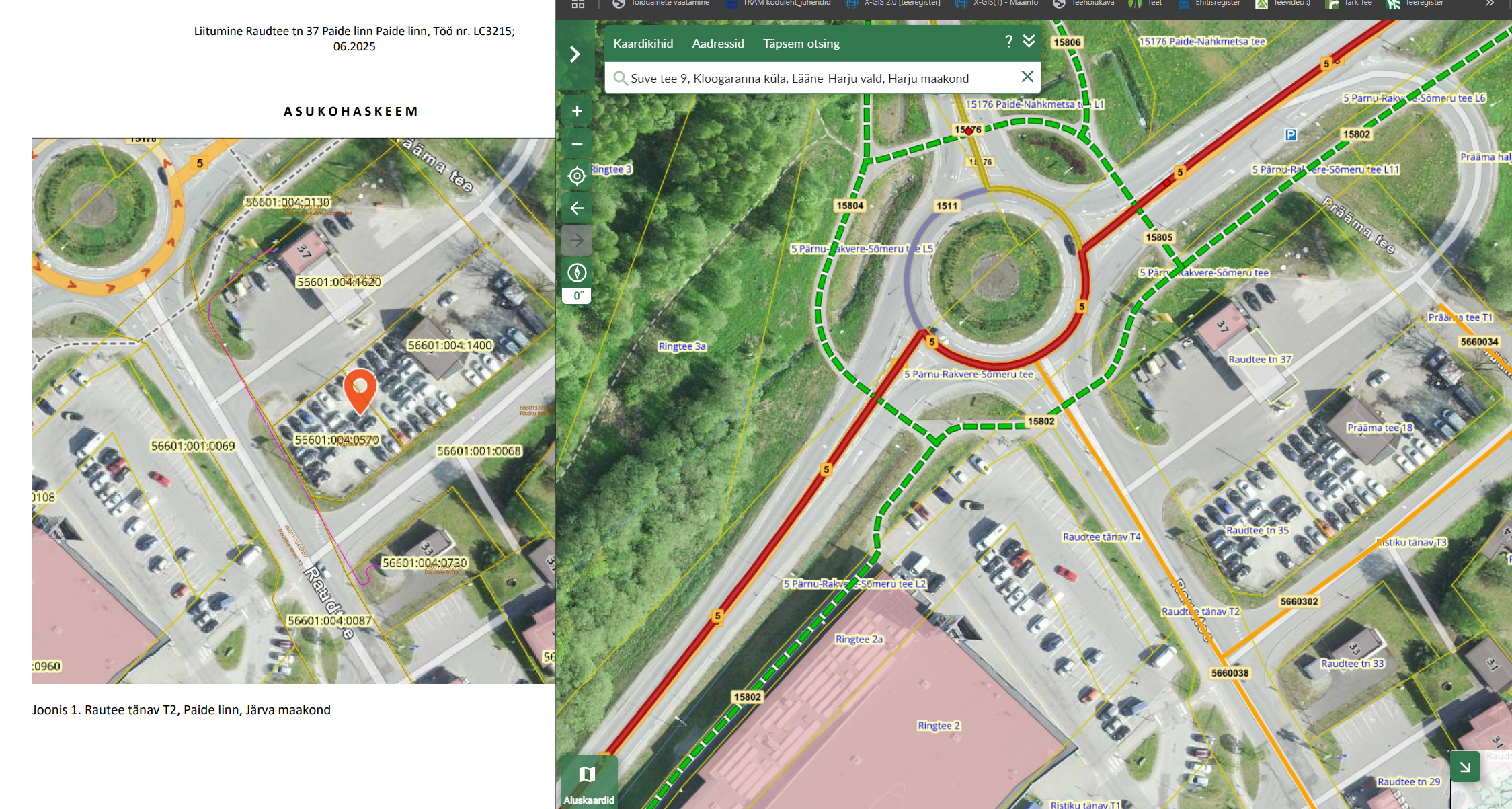The height and width of the screenshot is (809, 1512).
Task: Click the search magnifier icon
Action: [x=620, y=78]
